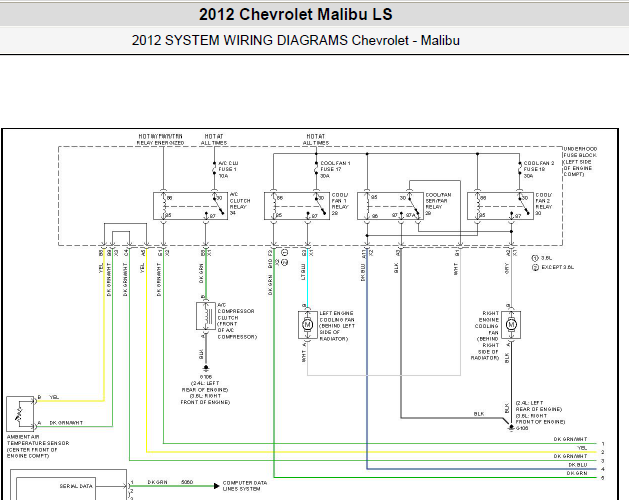Click the 'A/C COMPRESSOR CLUTCH' description text
Image resolution: width=629 pixels, height=500 pixels.
tap(237, 321)
